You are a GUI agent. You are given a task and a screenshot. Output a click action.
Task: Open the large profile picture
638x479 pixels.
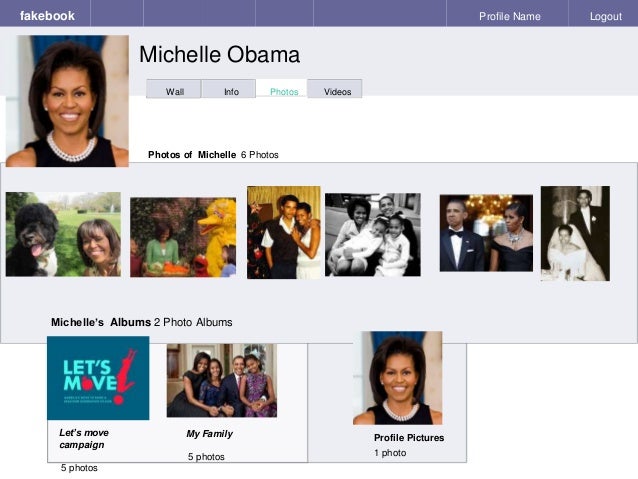pyautogui.click(x=68, y=101)
